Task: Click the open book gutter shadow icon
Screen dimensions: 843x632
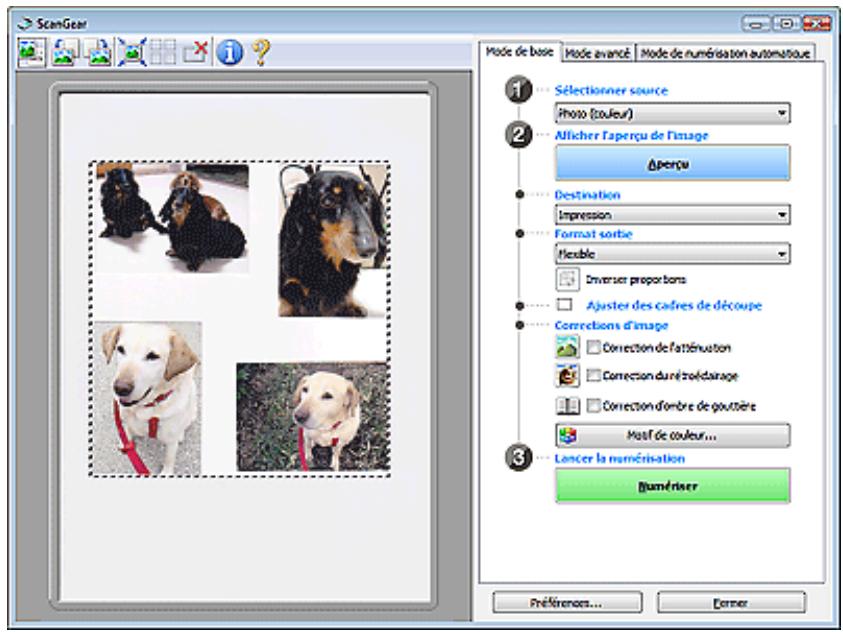Action: point(567,406)
